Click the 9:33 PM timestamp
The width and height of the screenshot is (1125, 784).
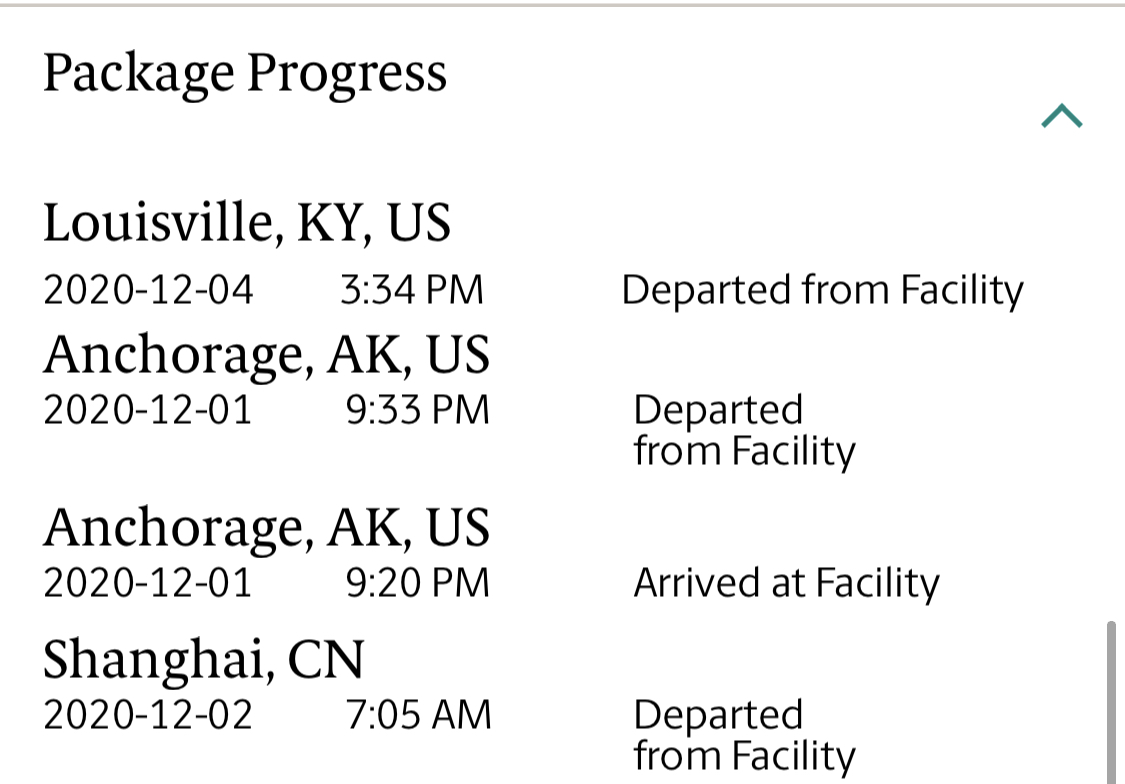point(418,411)
